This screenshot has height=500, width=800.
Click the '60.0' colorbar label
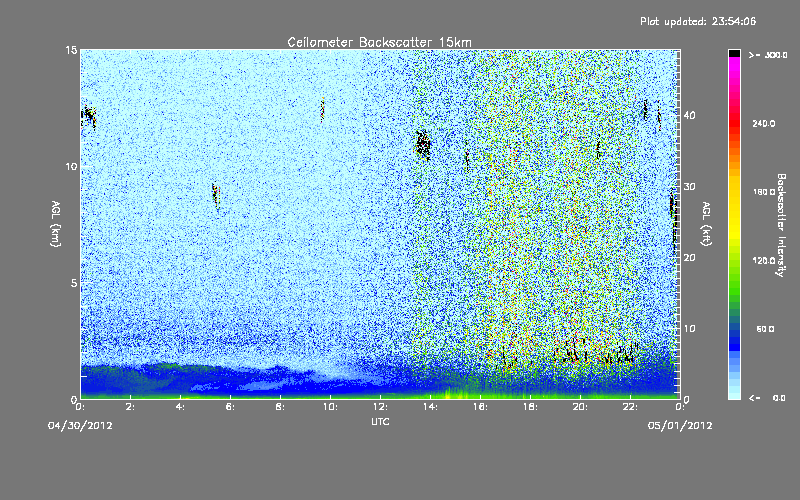click(765, 330)
